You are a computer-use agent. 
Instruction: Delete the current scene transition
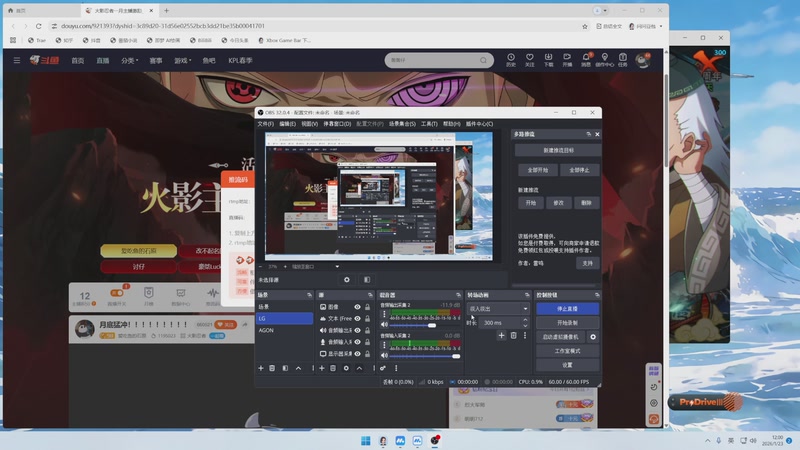click(x=514, y=335)
